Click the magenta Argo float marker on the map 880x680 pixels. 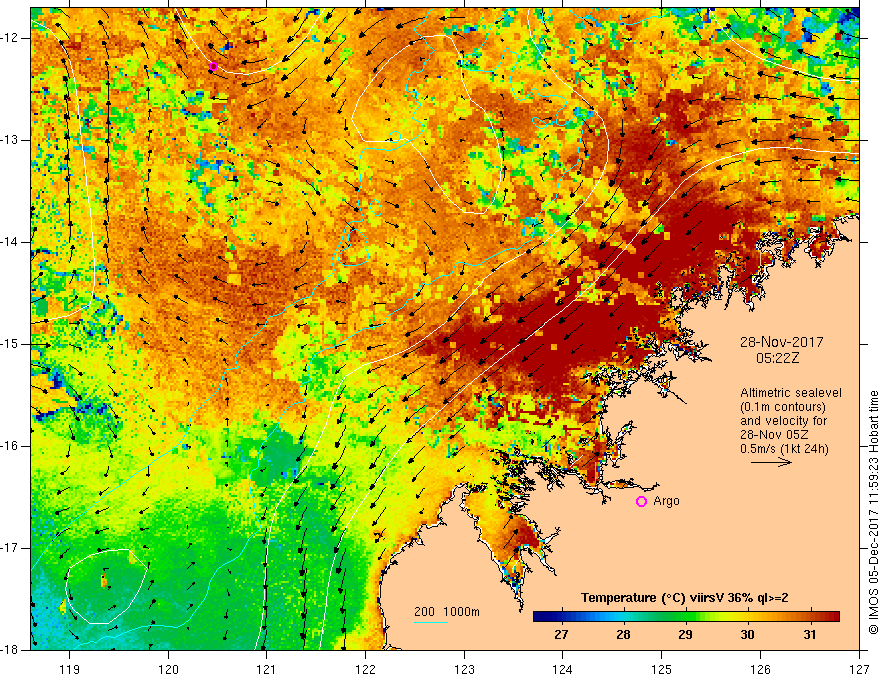click(x=213, y=67)
